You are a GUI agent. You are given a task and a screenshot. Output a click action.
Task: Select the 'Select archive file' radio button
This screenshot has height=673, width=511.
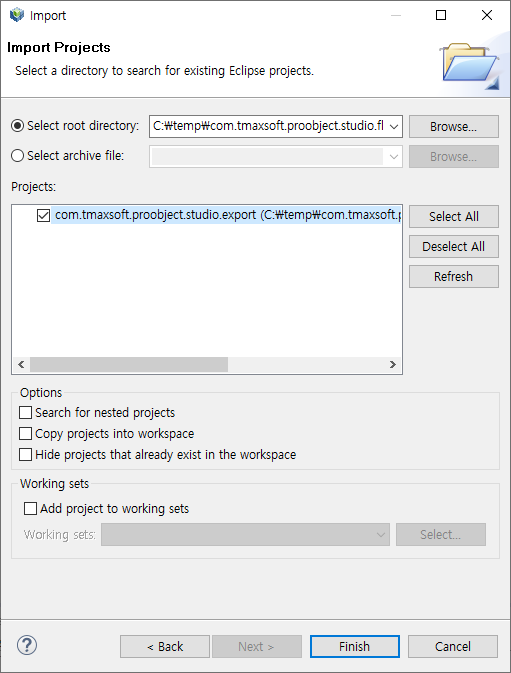point(17,155)
